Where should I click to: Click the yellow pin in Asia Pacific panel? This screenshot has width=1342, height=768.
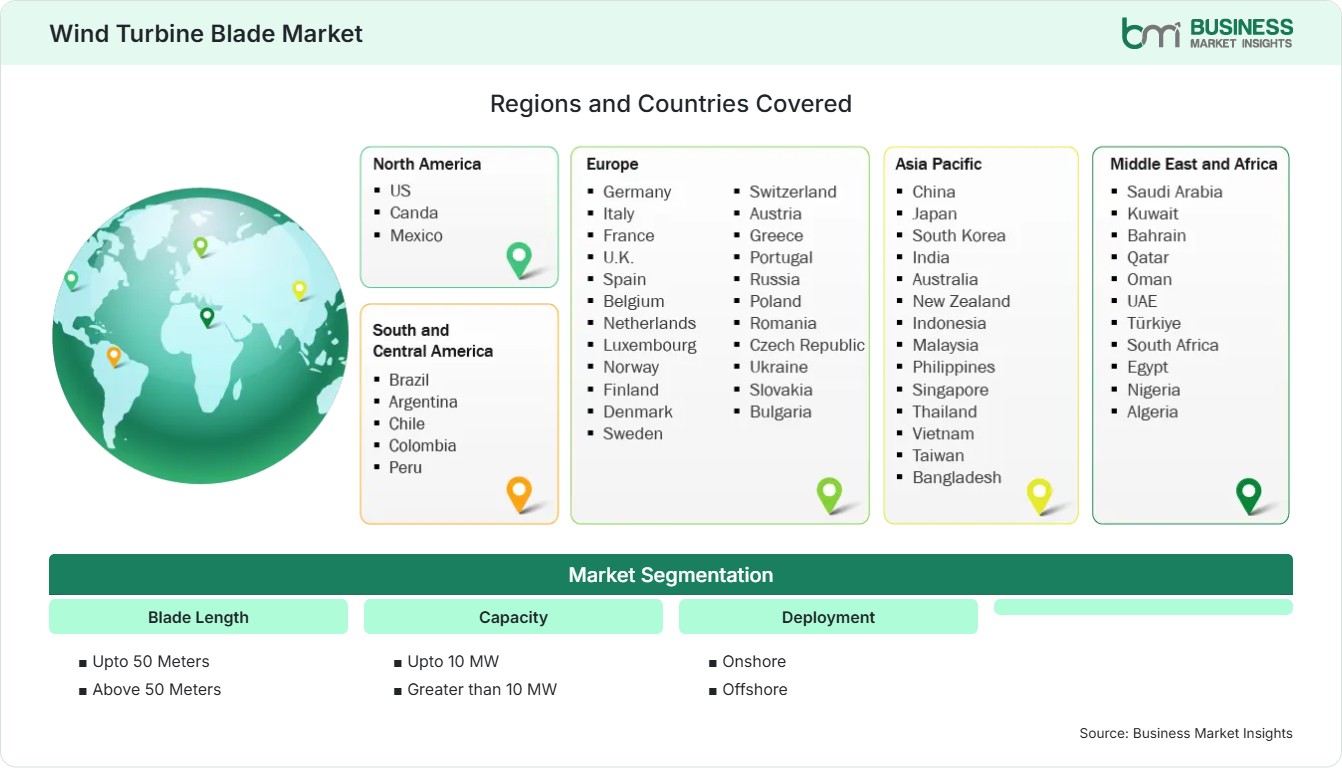(x=1040, y=495)
